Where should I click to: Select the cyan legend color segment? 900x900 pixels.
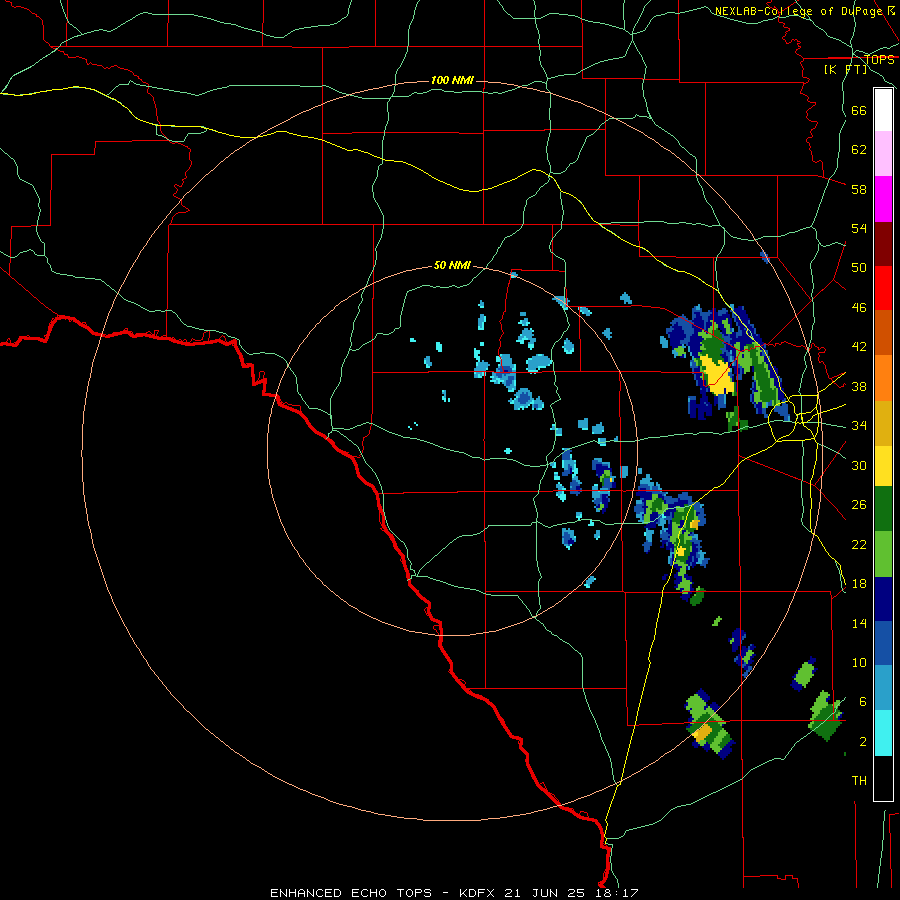point(883,733)
